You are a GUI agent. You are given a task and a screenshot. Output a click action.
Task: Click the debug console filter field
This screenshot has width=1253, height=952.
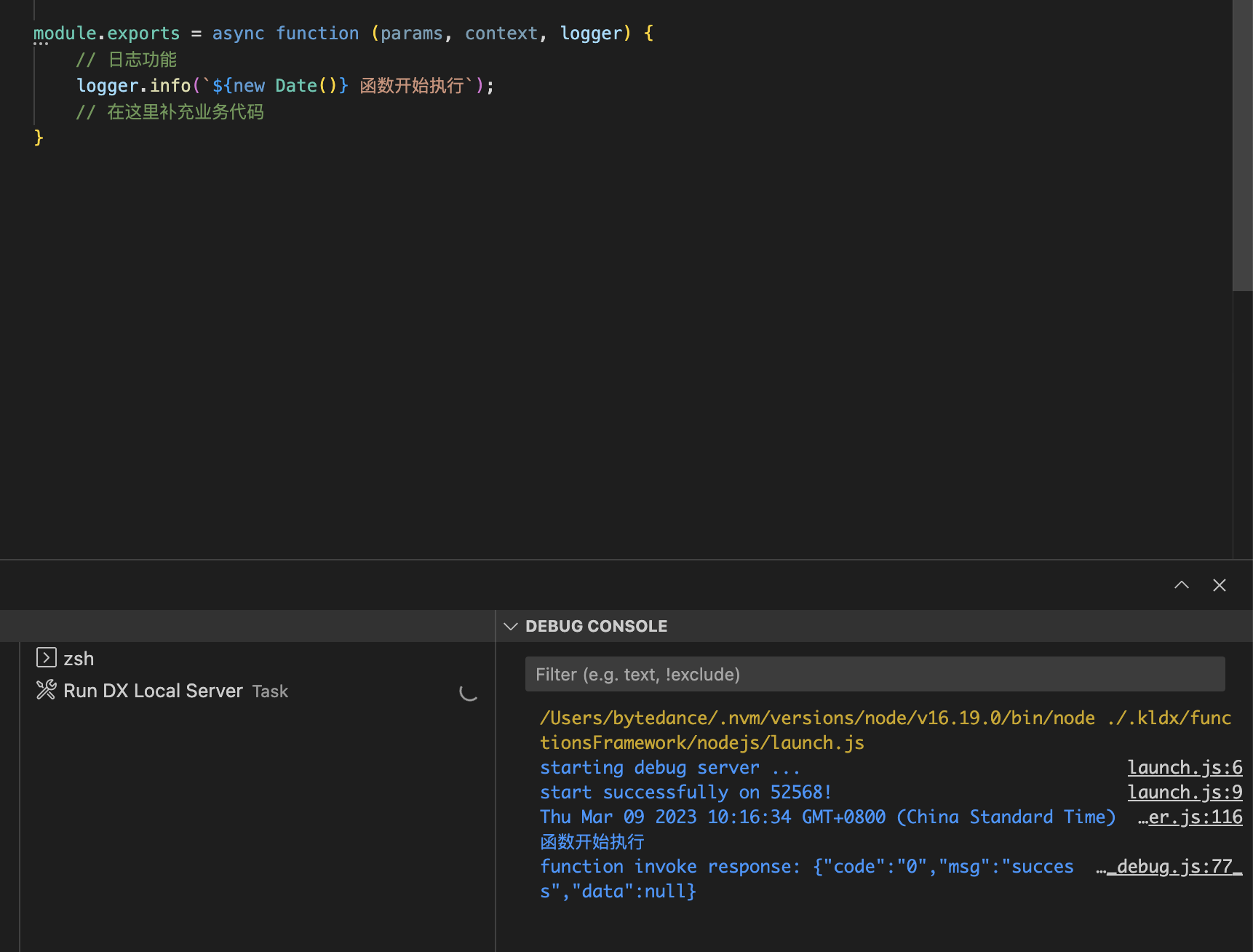coord(875,674)
